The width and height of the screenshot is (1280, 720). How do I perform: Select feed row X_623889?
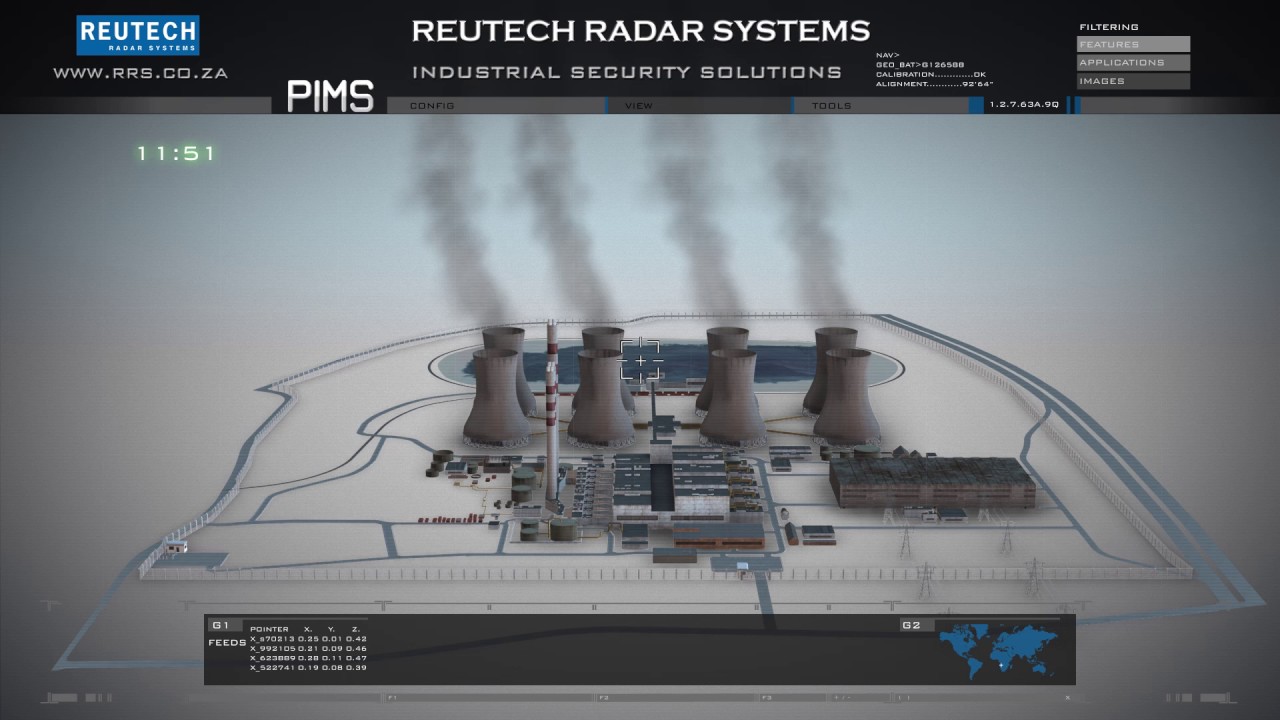[308, 658]
